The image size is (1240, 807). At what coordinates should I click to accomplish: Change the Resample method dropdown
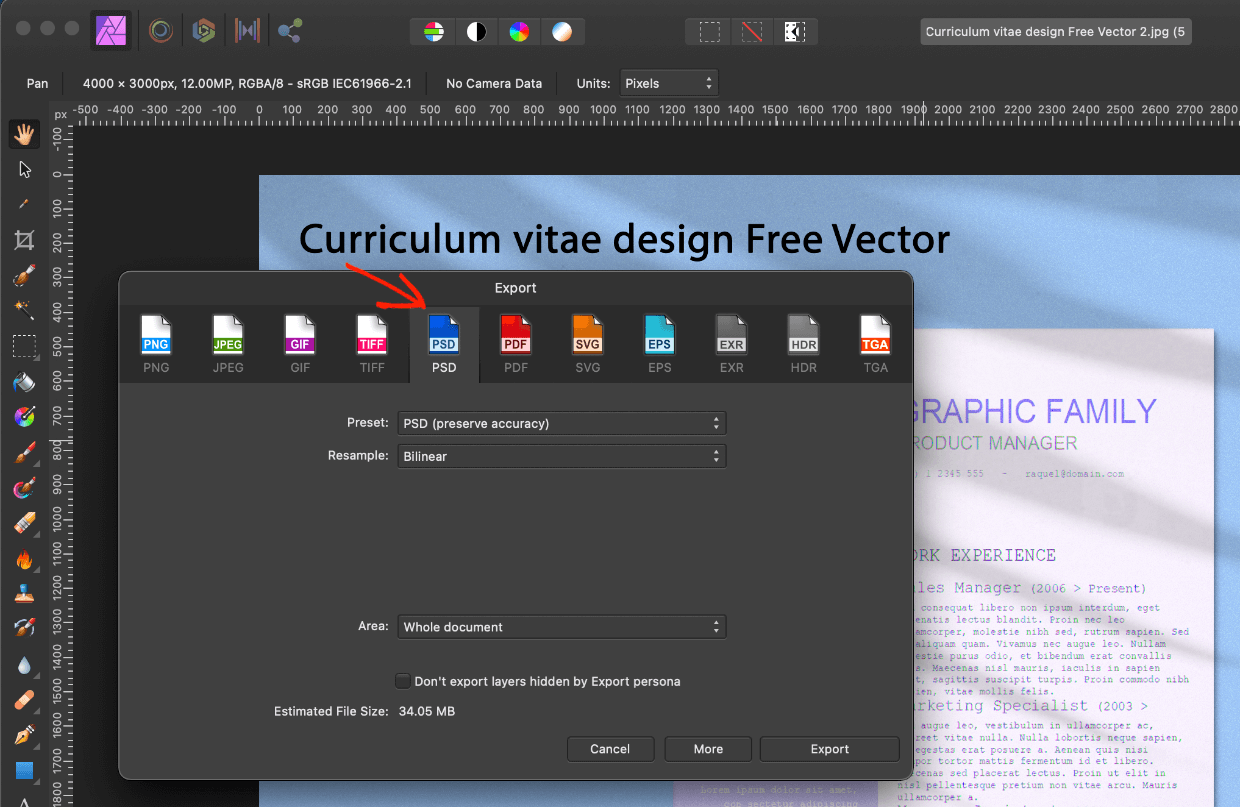[561, 456]
